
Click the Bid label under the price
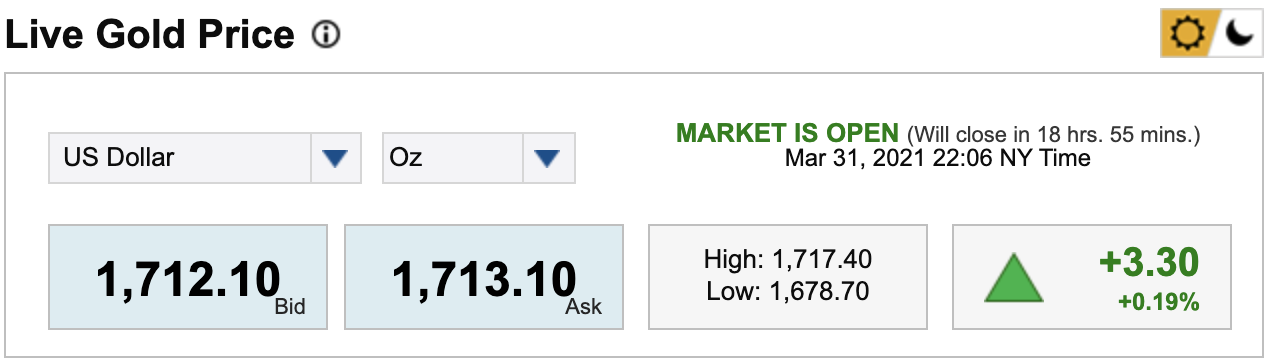point(289,306)
